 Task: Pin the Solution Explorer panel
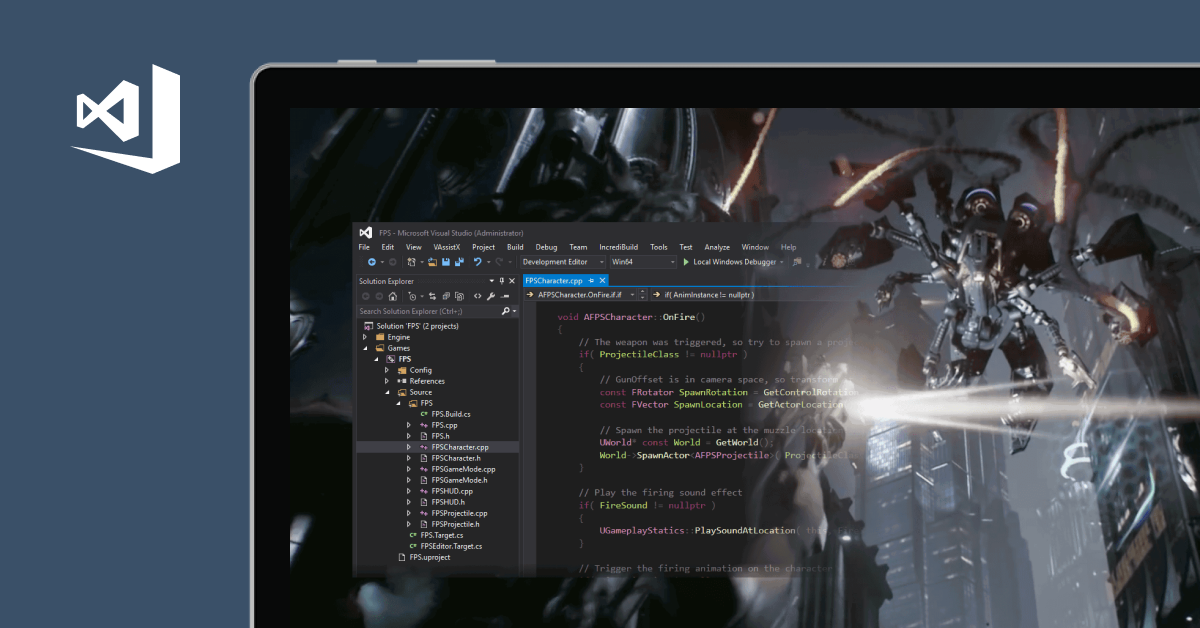(502, 281)
